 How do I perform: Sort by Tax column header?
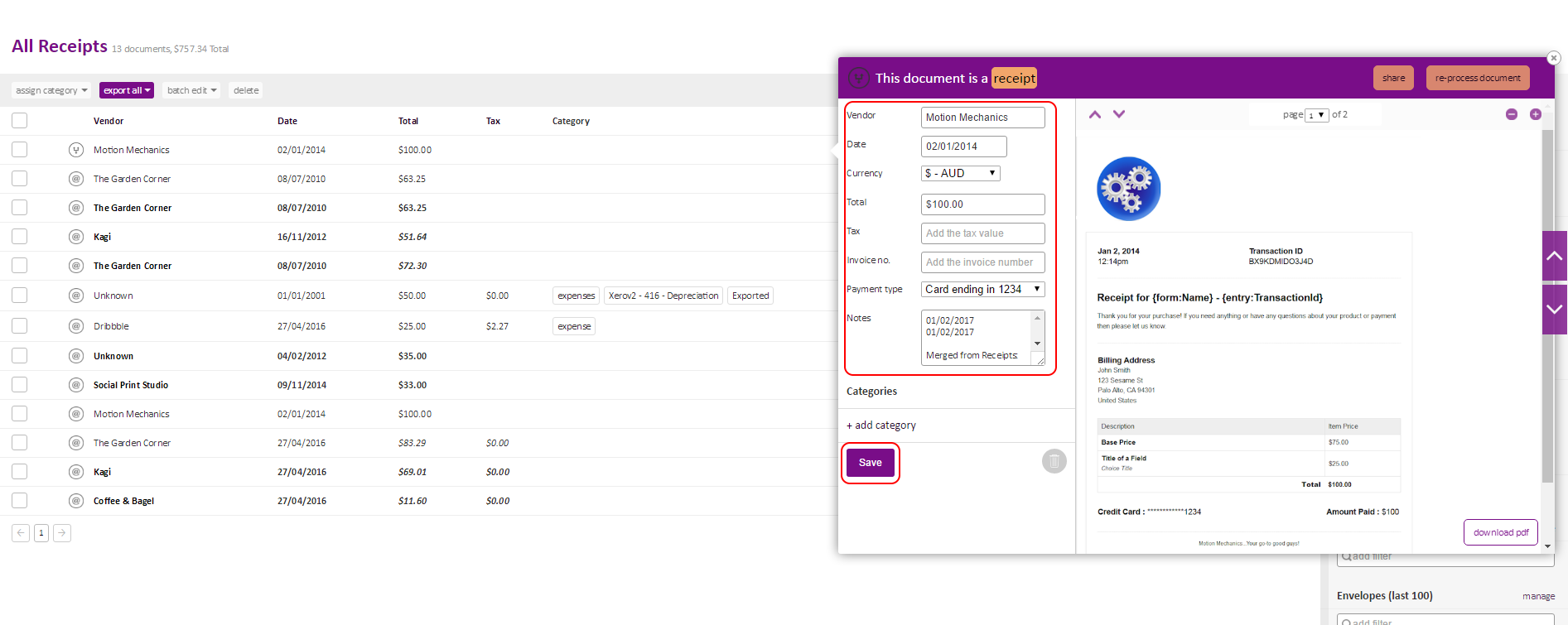tap(493, 121)
